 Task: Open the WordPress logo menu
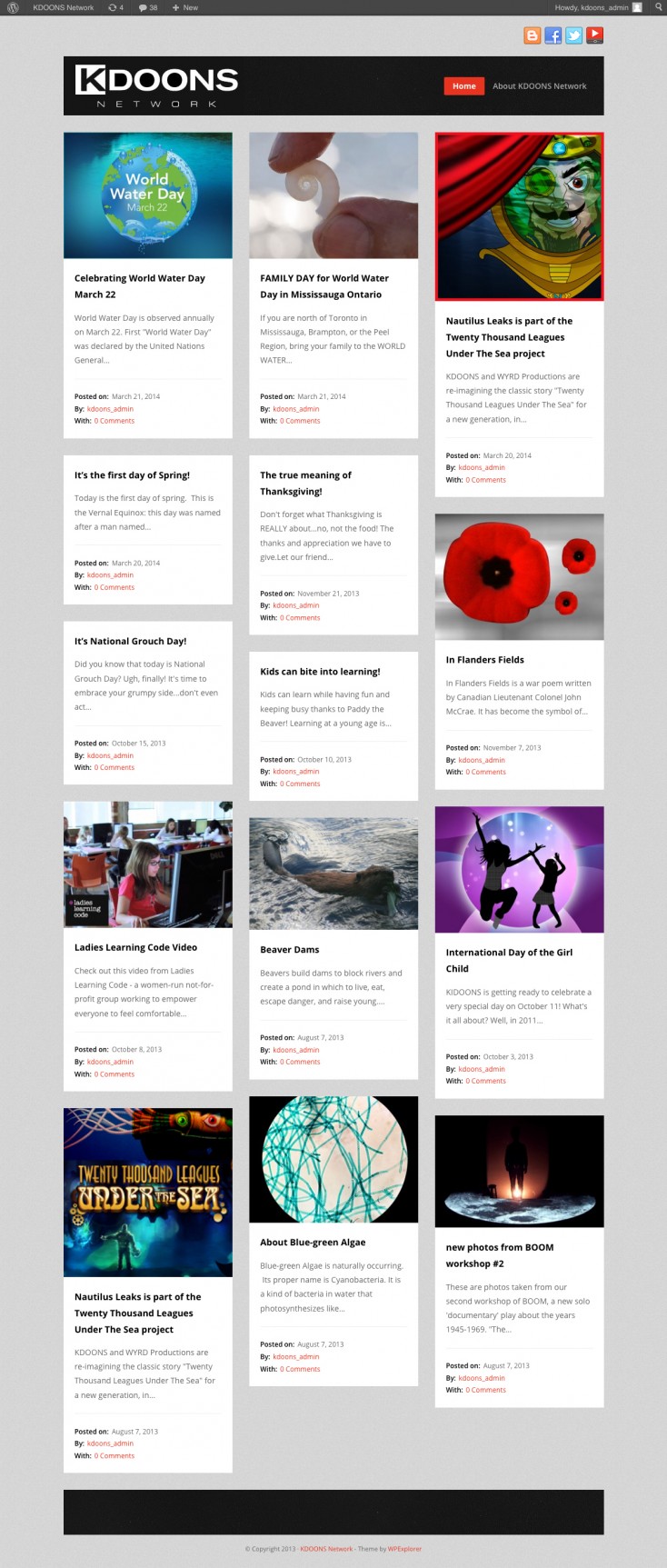[14, 7]
